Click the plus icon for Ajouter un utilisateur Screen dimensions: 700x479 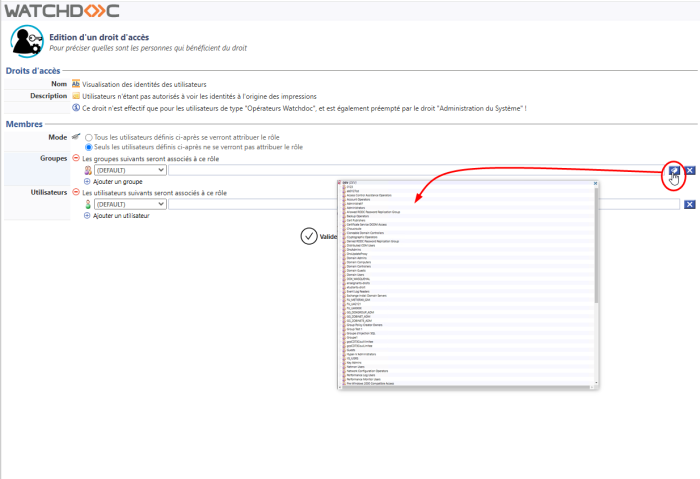click(x=87, y=215)
